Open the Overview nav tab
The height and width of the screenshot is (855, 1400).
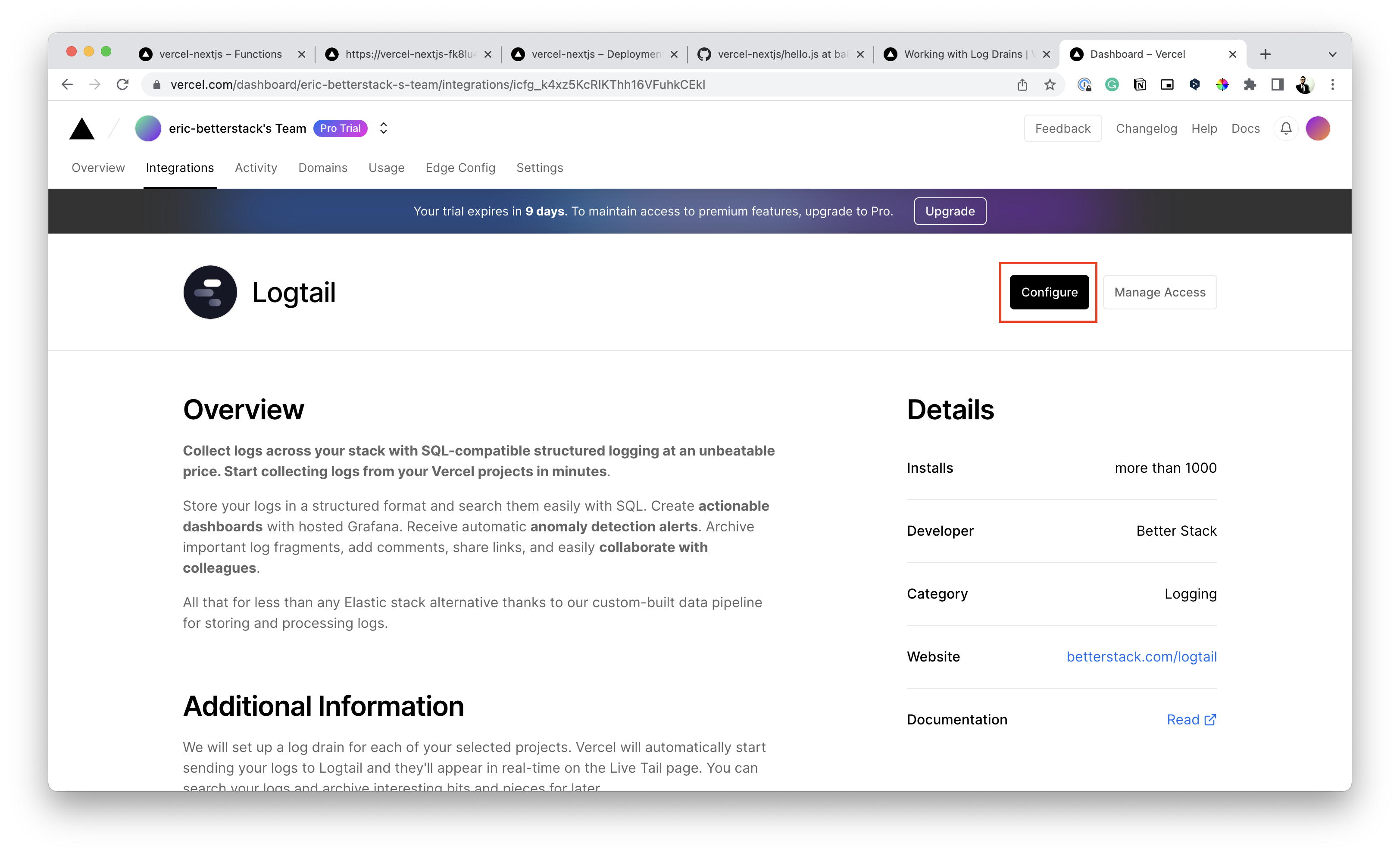[x=98, y=168]
